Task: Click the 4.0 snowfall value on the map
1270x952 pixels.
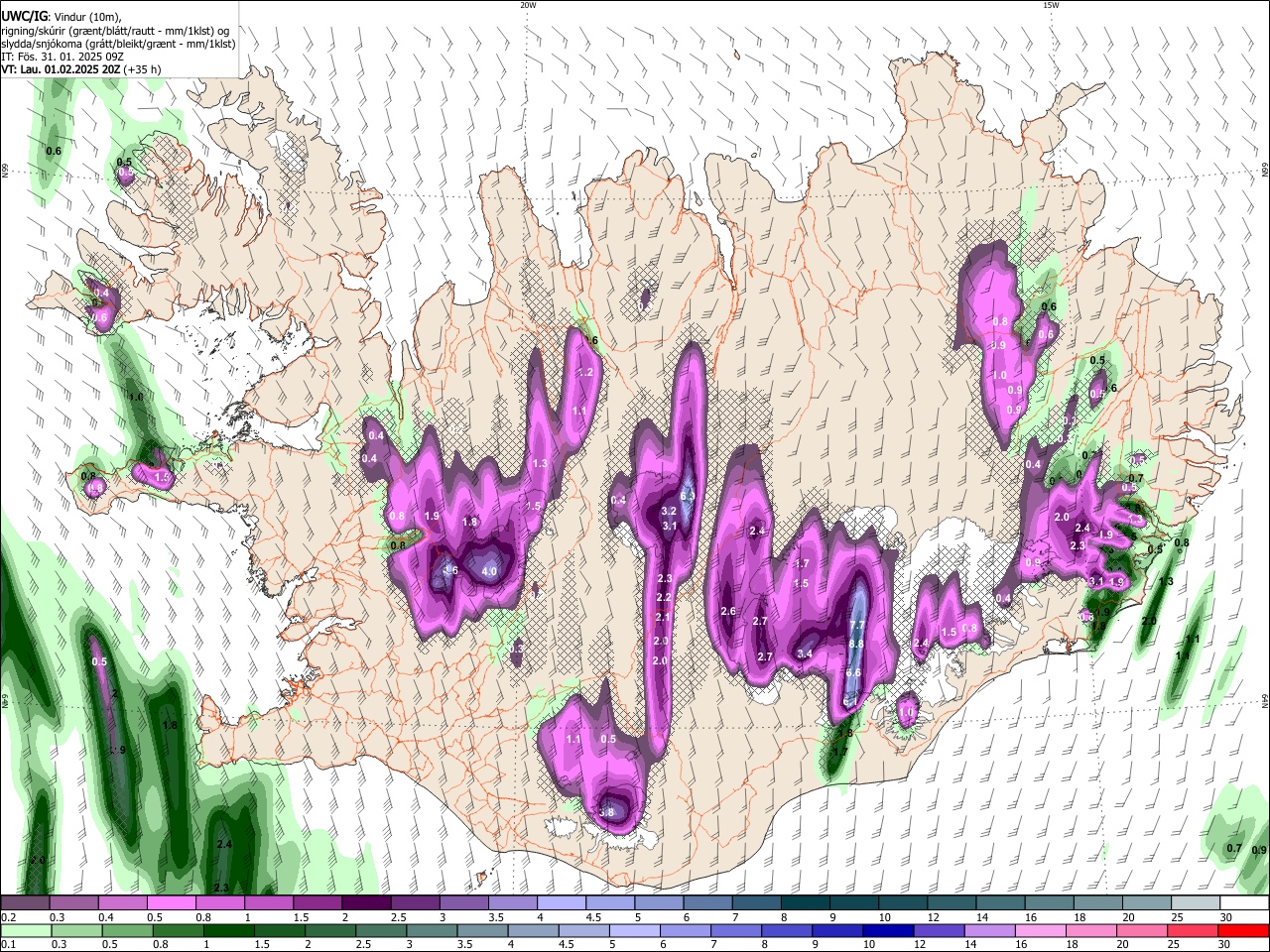Action: click(x=489, y=571)
